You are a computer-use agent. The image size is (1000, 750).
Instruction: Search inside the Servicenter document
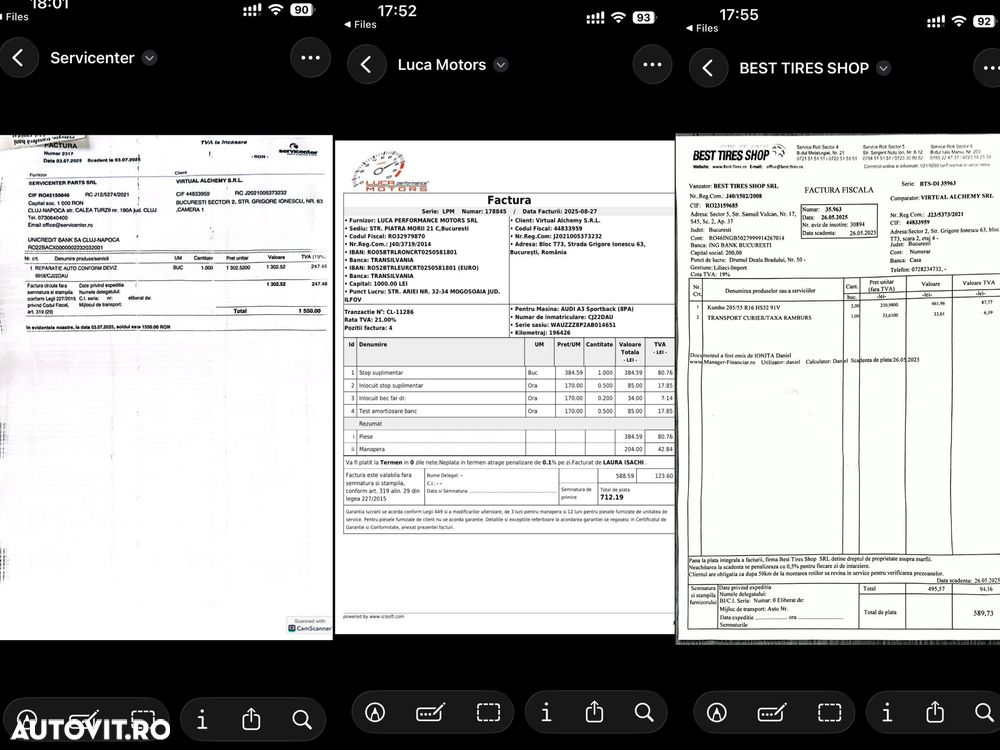(x=302, y=720)
